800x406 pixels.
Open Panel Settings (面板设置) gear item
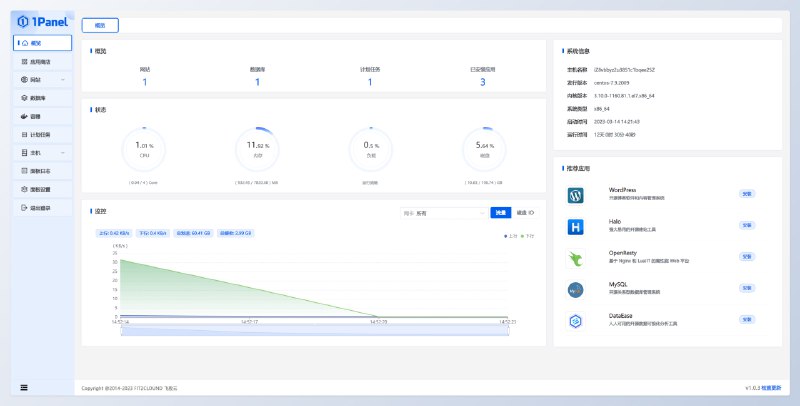click(42, 189)
